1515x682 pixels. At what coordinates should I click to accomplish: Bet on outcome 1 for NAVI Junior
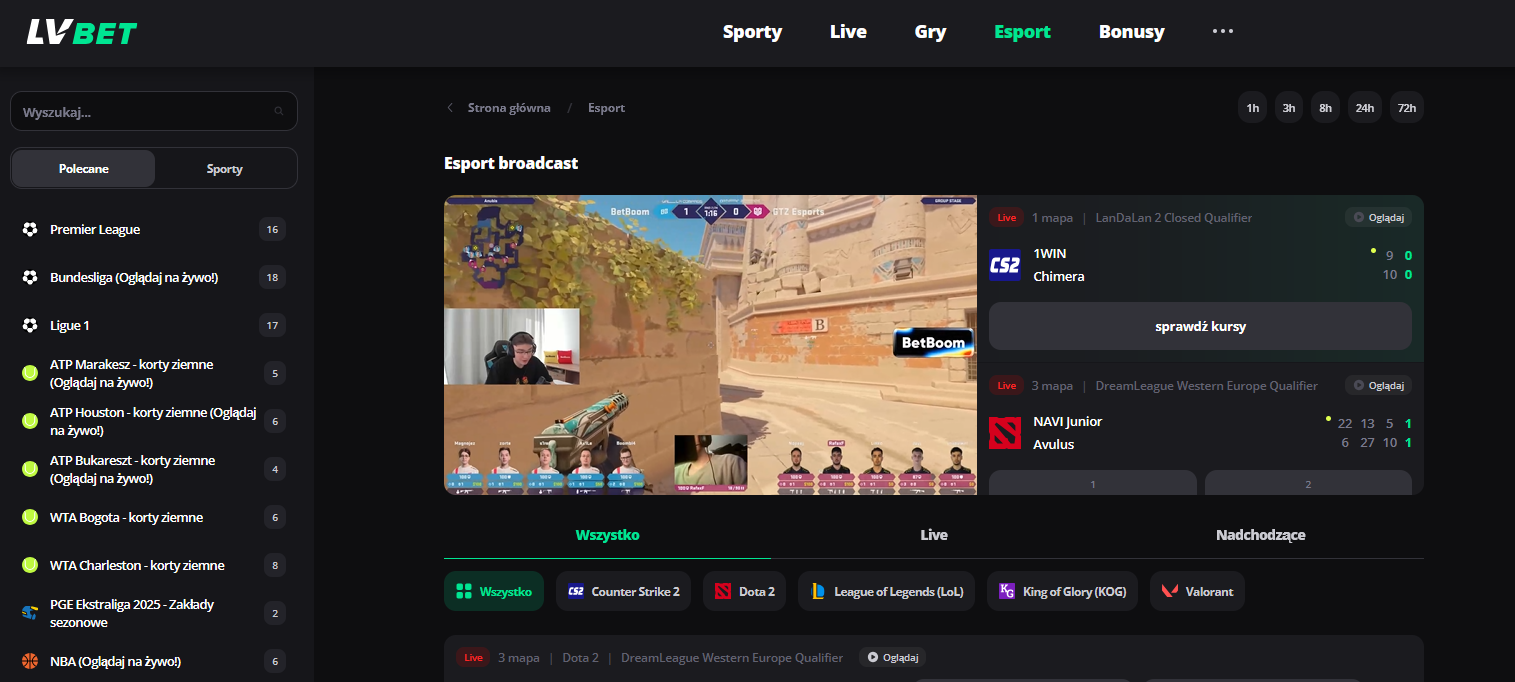coord(1093,483)
